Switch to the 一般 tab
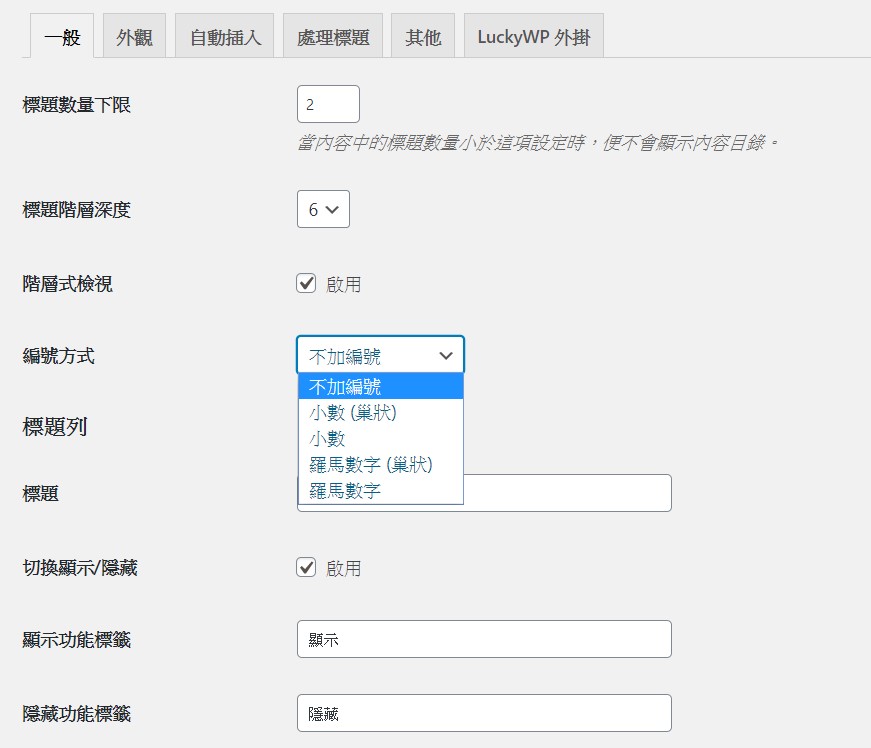Screen dimensions: 871x748 [x=62, y=37]
